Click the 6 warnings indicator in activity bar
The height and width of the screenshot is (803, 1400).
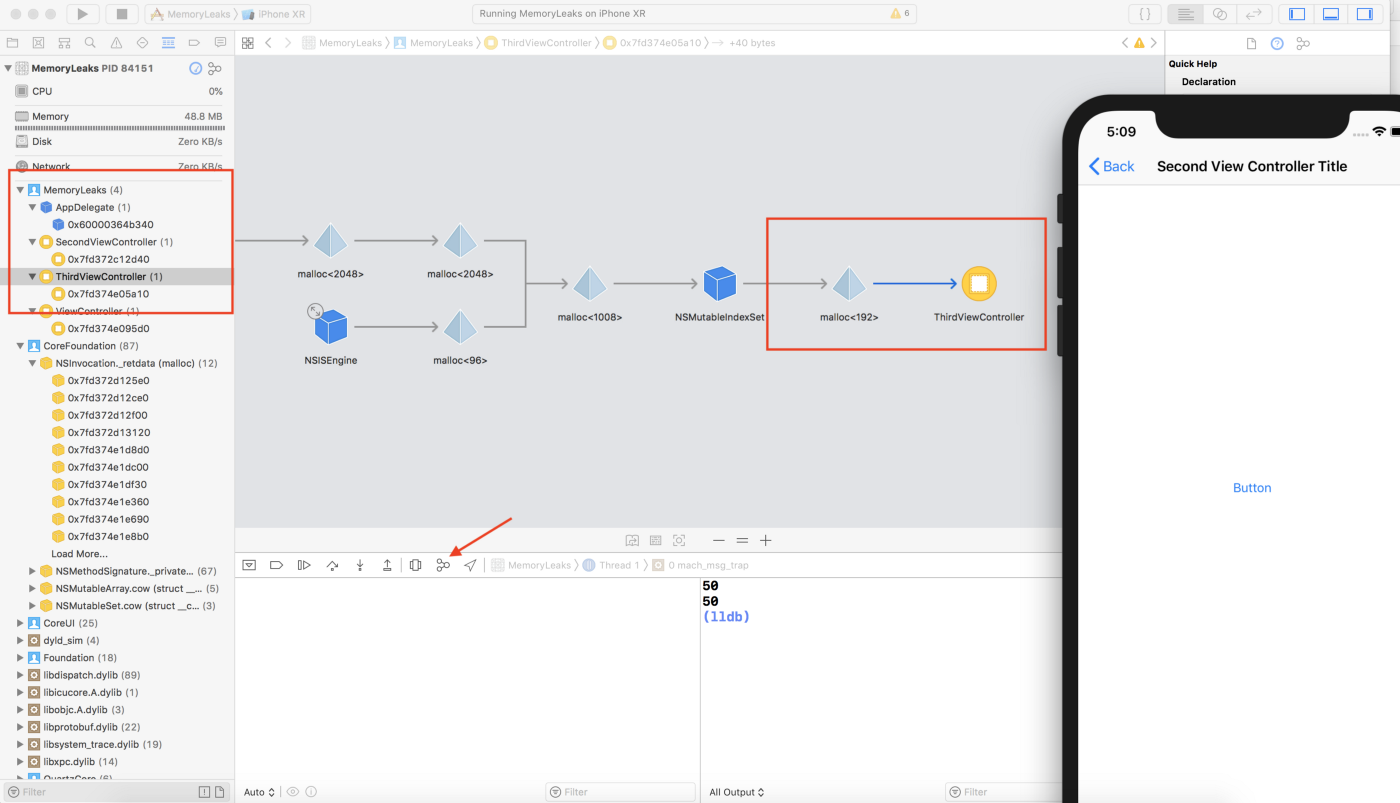point(900,14)
